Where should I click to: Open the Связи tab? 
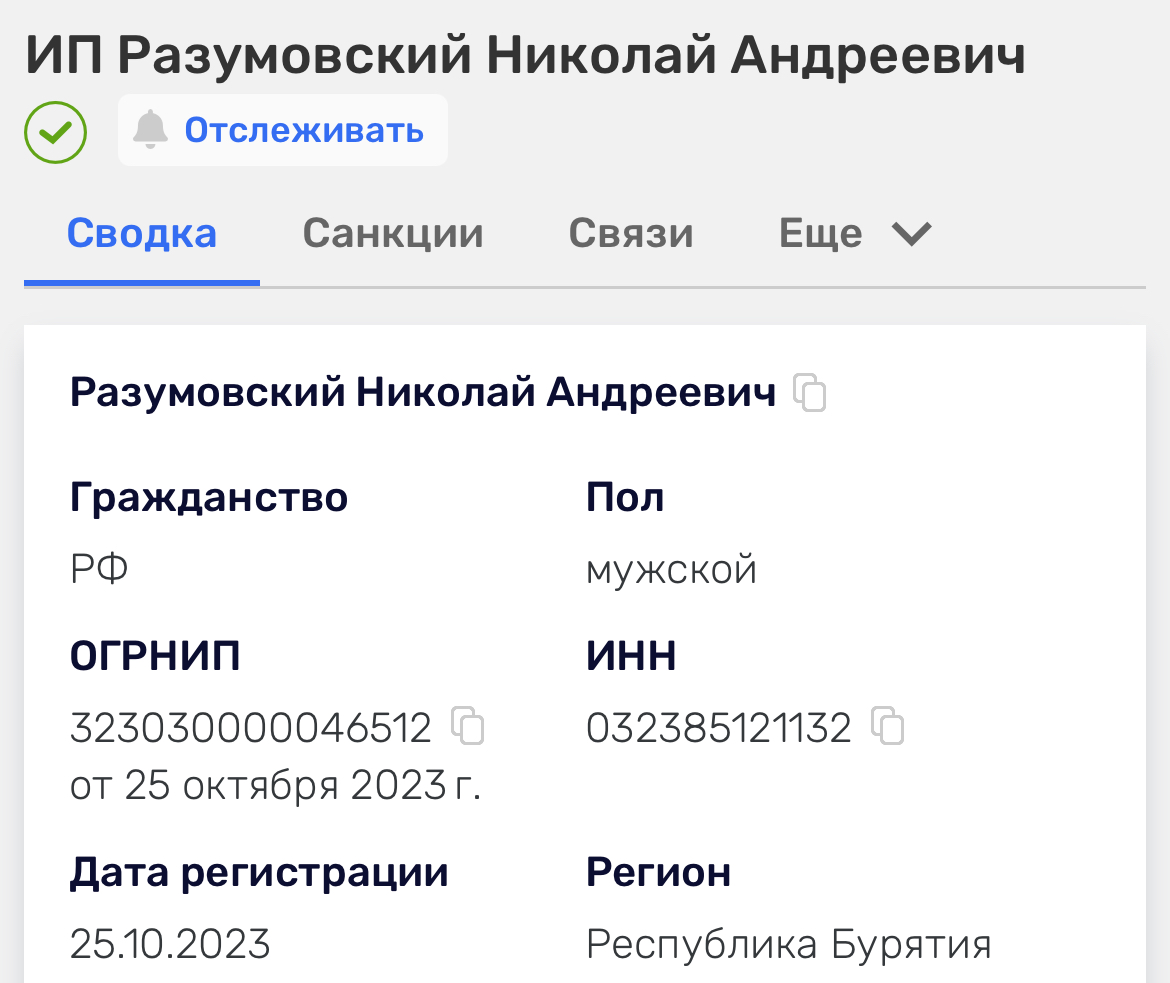631,232
